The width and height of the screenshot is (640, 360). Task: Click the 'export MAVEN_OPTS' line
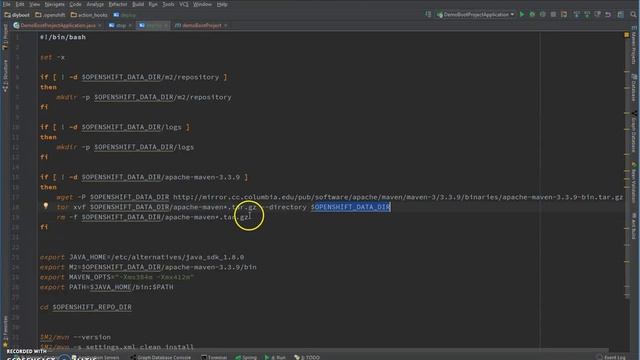(x=117, y=277)
